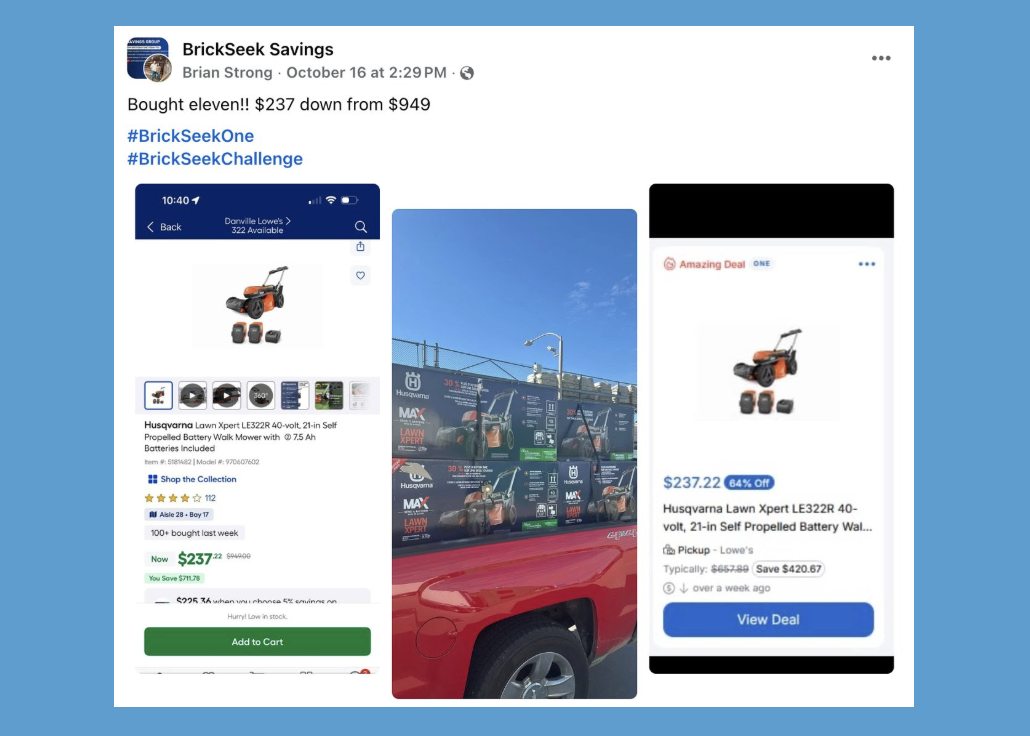Tap the search magnifier in Lowe's app
Image resolution: width=1030 pixels, height=736 pixels.
361,227
